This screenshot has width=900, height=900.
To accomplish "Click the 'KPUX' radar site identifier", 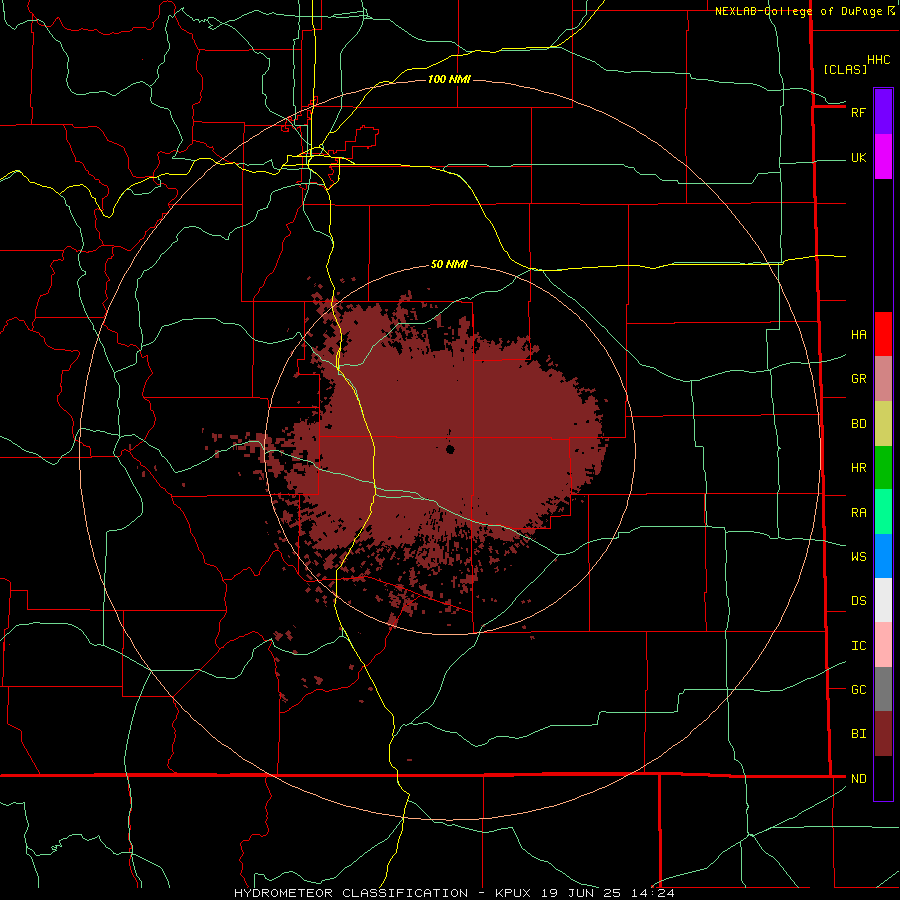I will [x=513, y=893].
